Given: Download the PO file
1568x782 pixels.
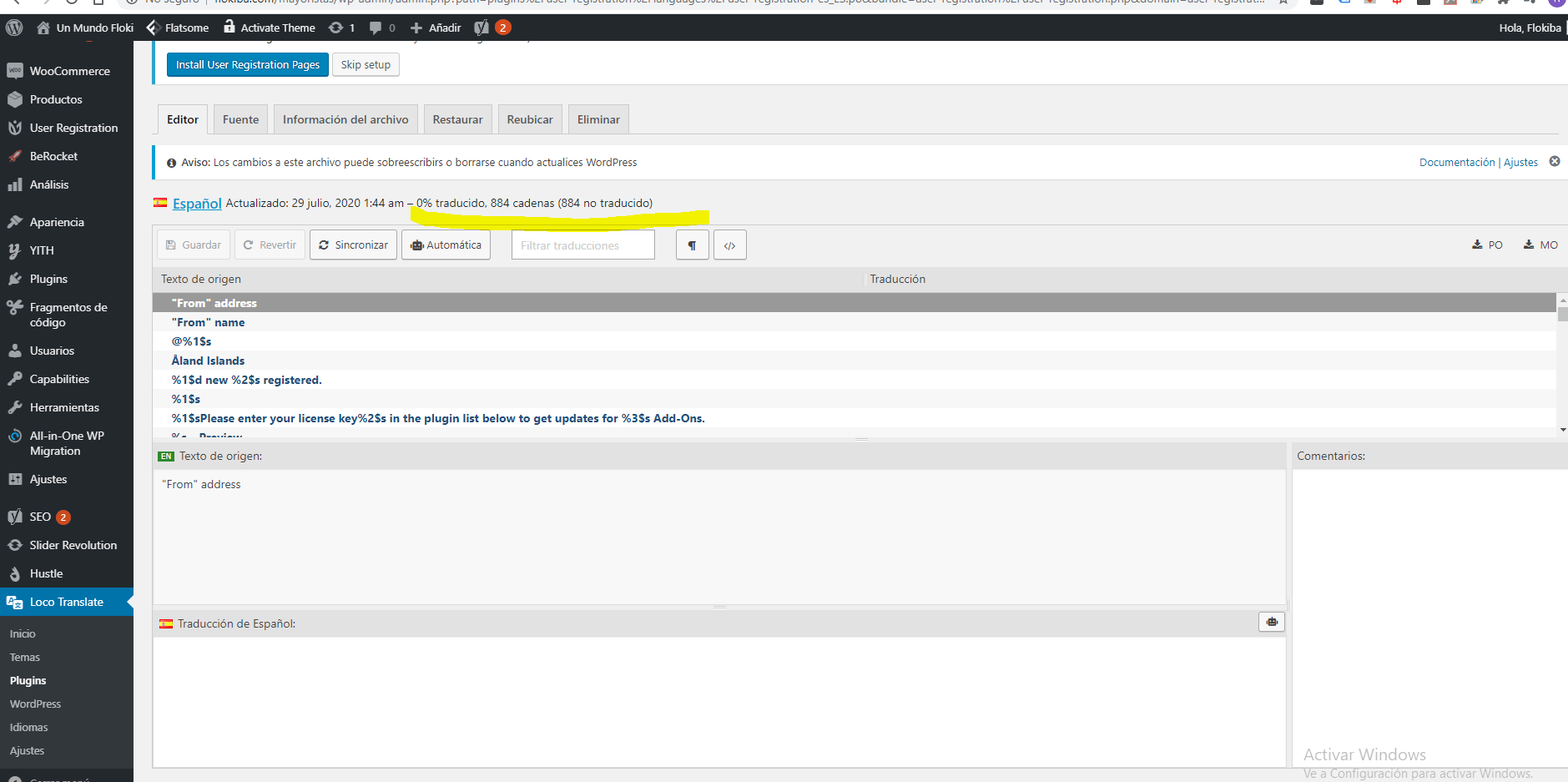Looking at the screenshot, I should [1488, 245].
